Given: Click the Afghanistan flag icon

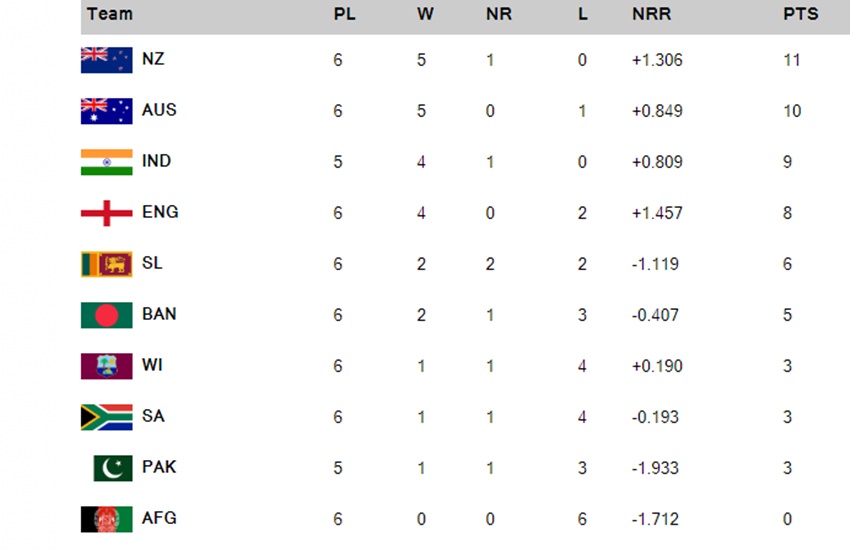Looking at the screenshot, I should point(106,519).
